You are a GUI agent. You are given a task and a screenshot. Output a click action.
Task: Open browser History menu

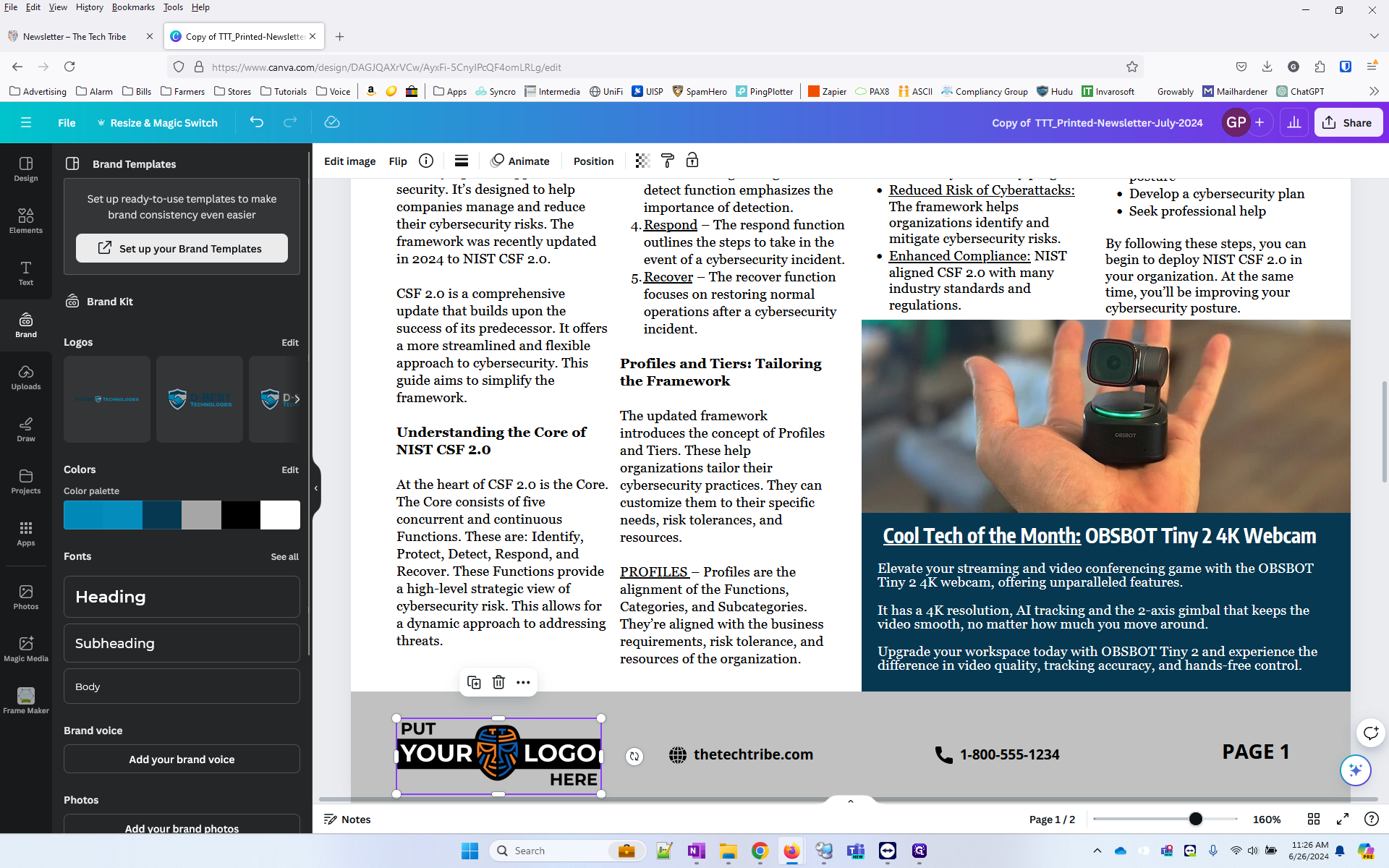pyautogui.click(x=89, y=7)
